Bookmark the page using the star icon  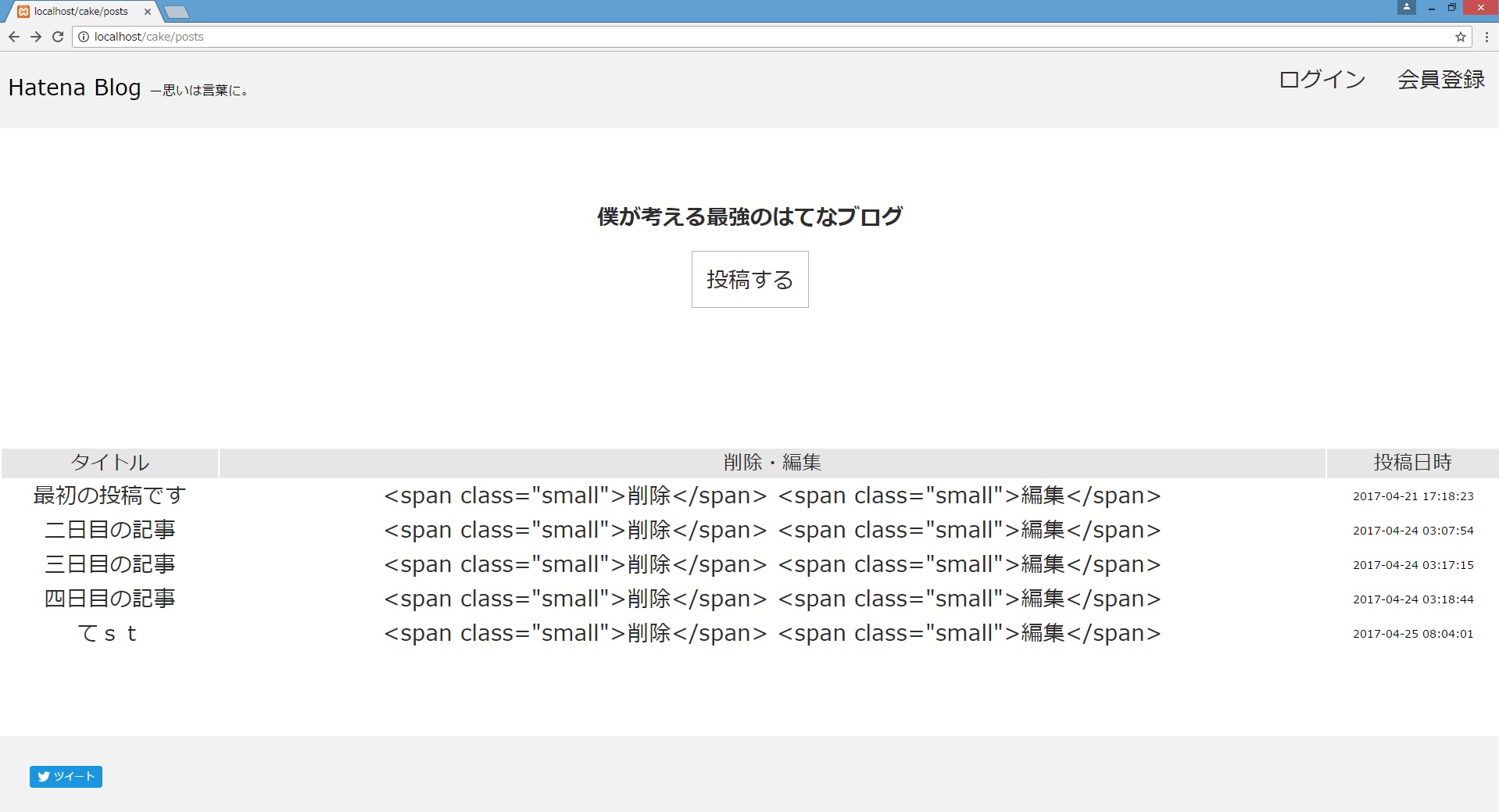click(x=1460, y=37)
